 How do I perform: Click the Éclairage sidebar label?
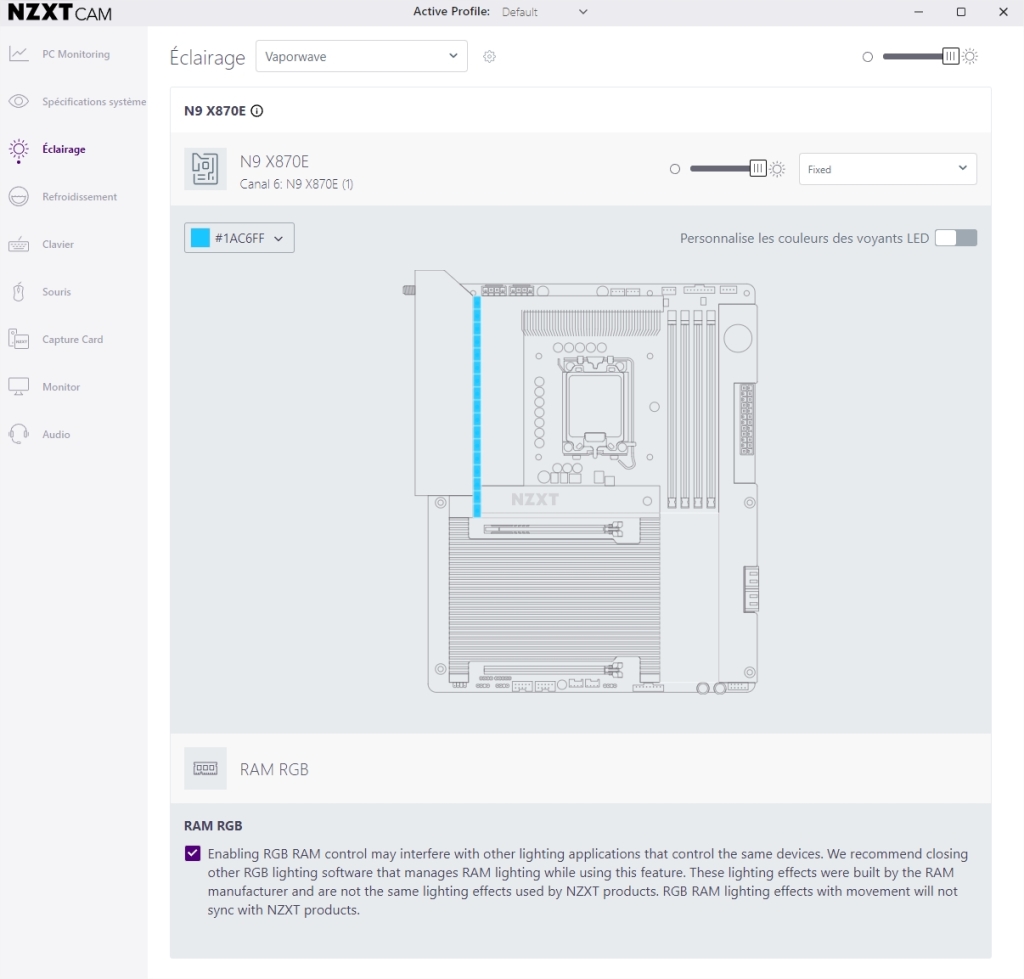(64, 149)
